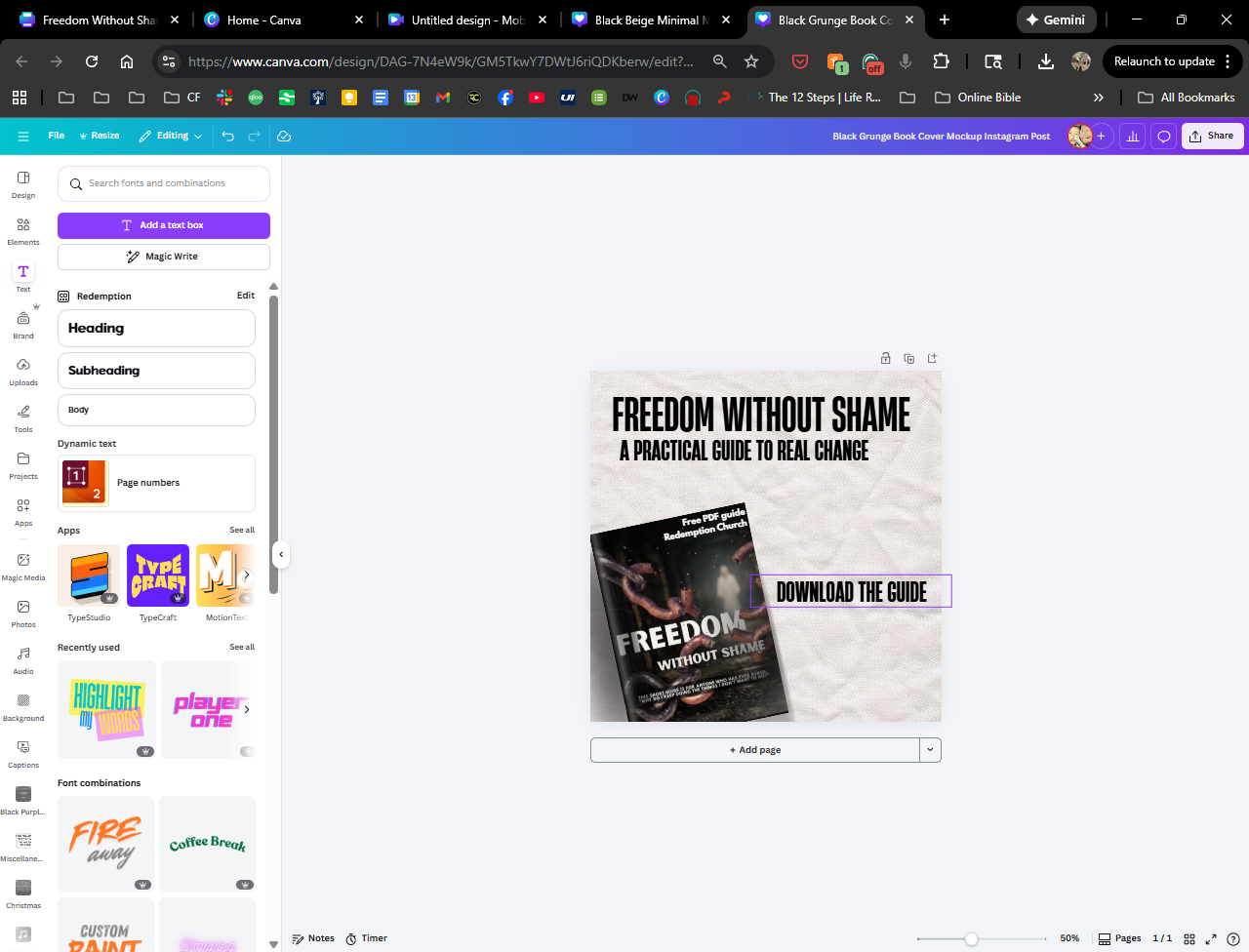Collapse the side panel using arrow handle
The image size is (1249, 952).
[x=281, y=554]
